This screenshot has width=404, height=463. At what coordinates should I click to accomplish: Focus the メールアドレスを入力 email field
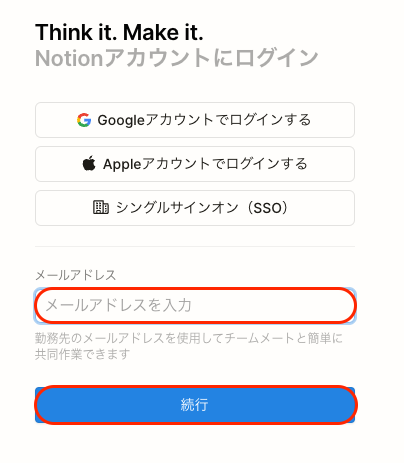click(195, 306)
